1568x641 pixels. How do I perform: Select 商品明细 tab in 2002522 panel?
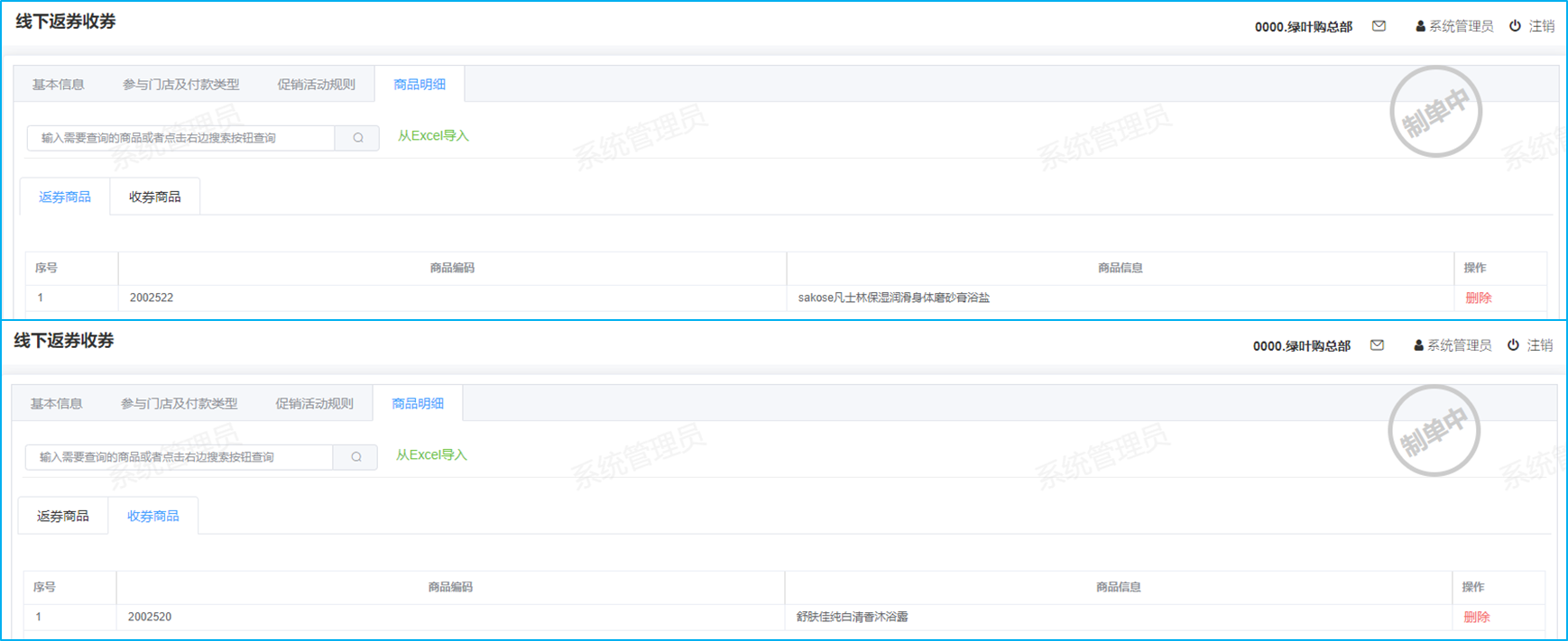point(420,85)
